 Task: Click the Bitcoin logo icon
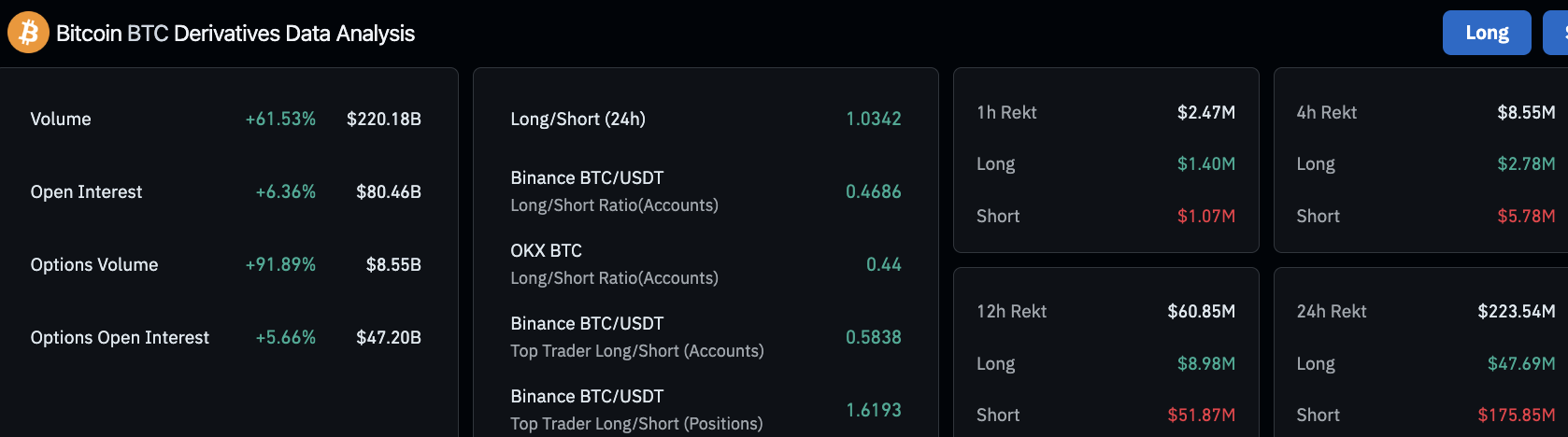pos(28,33)
